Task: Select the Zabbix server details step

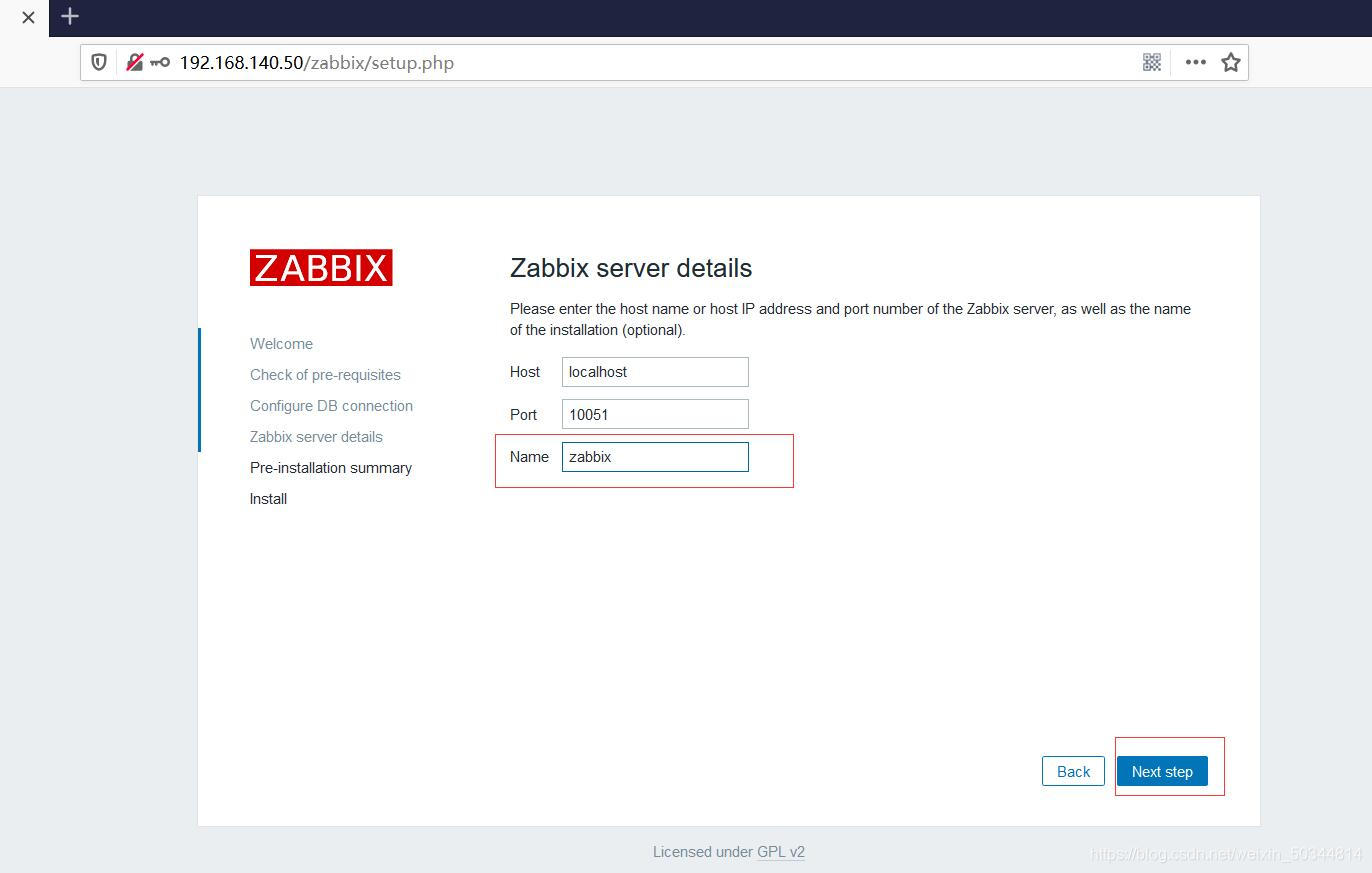Action: [x=316, y=437]
